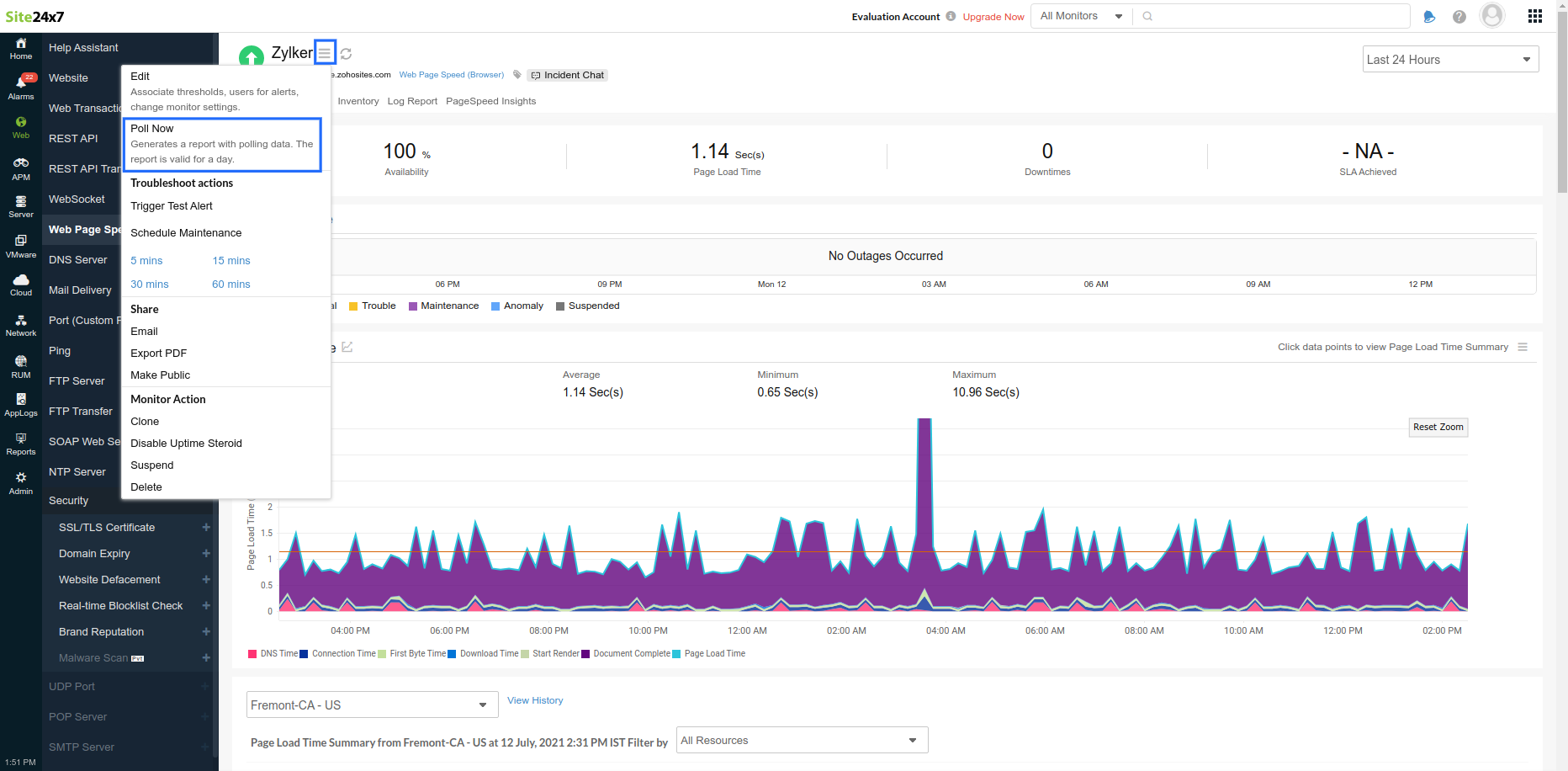
Task: Open the Admin gear icon
Action: [21, 482]
